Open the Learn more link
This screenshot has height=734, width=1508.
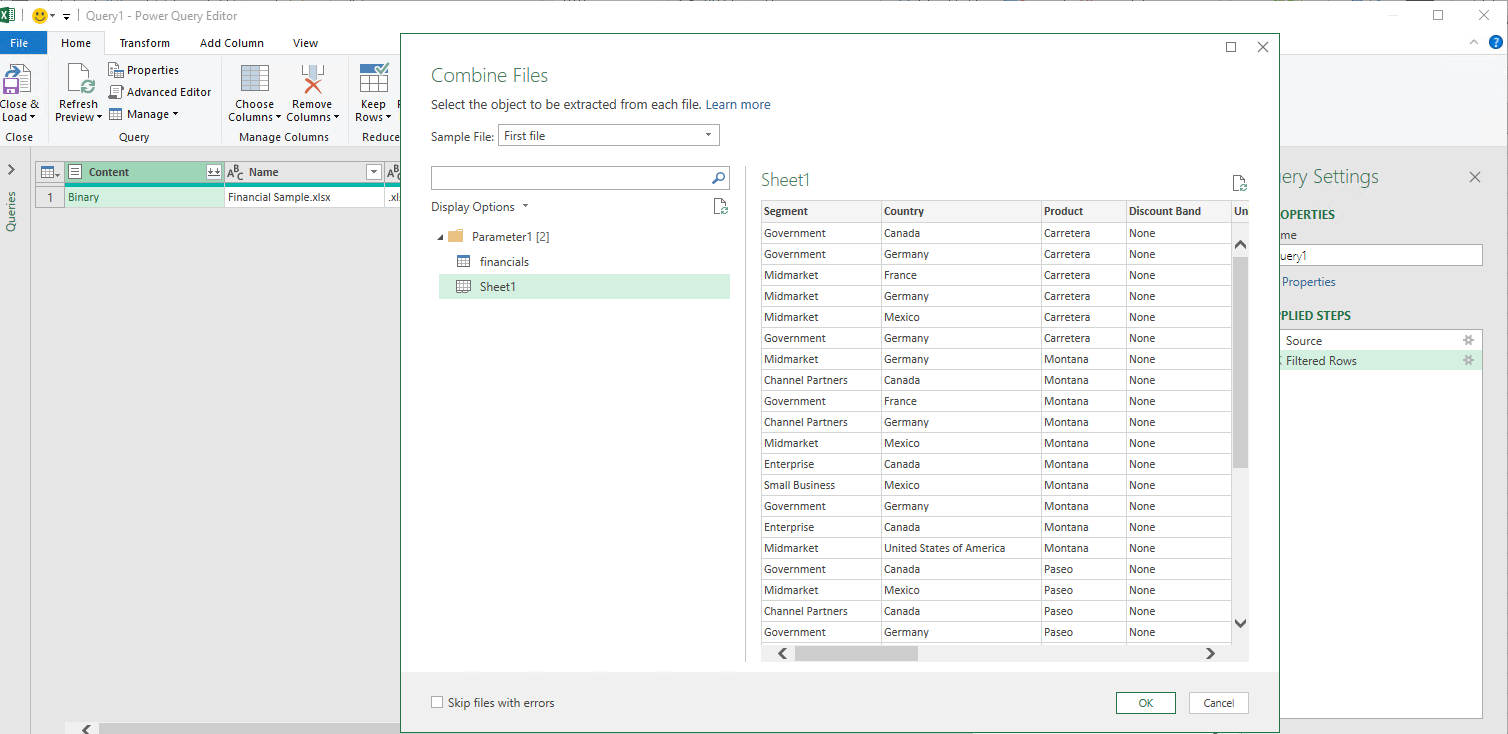pyautogui.click(x=738, y=104)
